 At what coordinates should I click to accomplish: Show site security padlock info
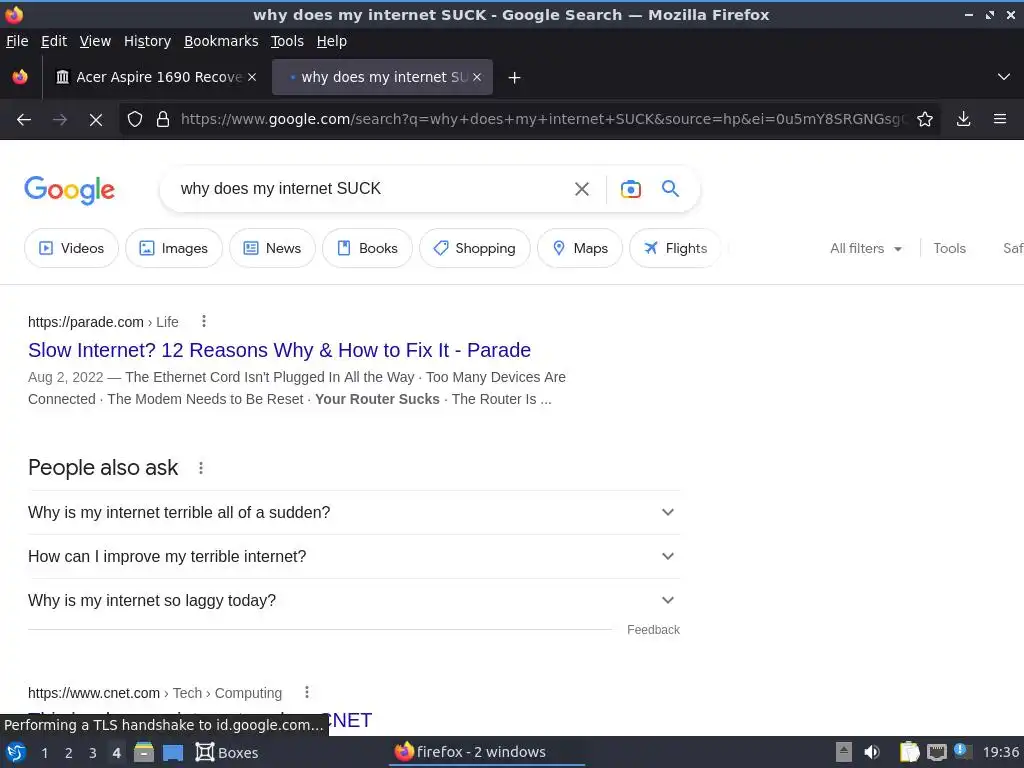pyautogui.click(x=163, y=120)
